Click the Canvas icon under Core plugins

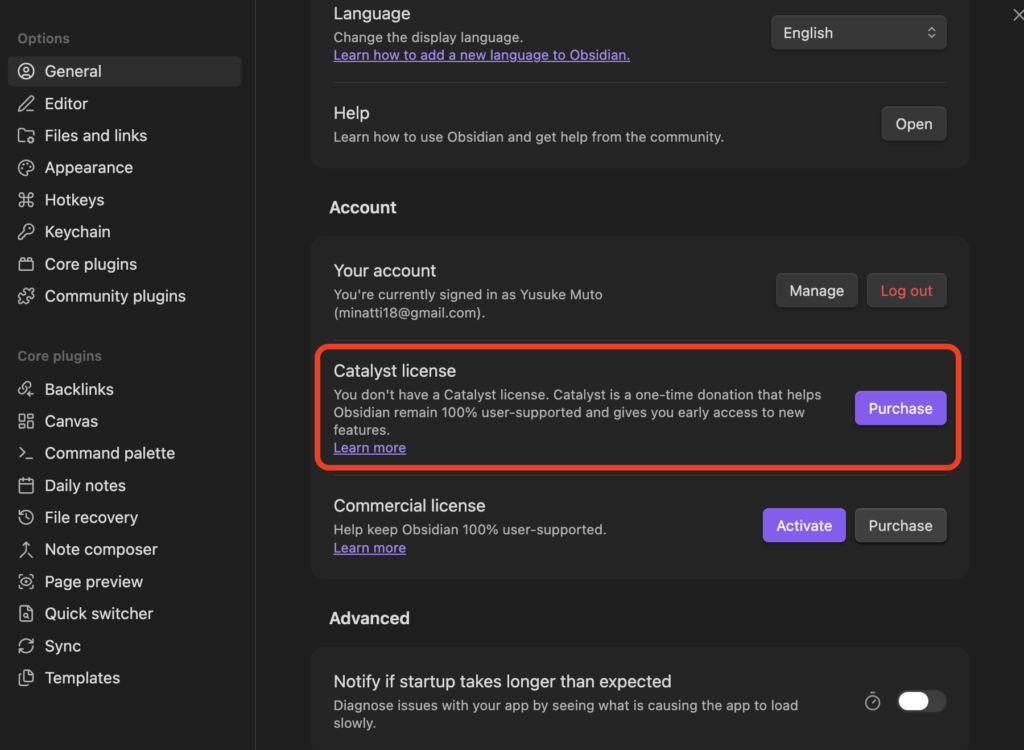[26, 422]
